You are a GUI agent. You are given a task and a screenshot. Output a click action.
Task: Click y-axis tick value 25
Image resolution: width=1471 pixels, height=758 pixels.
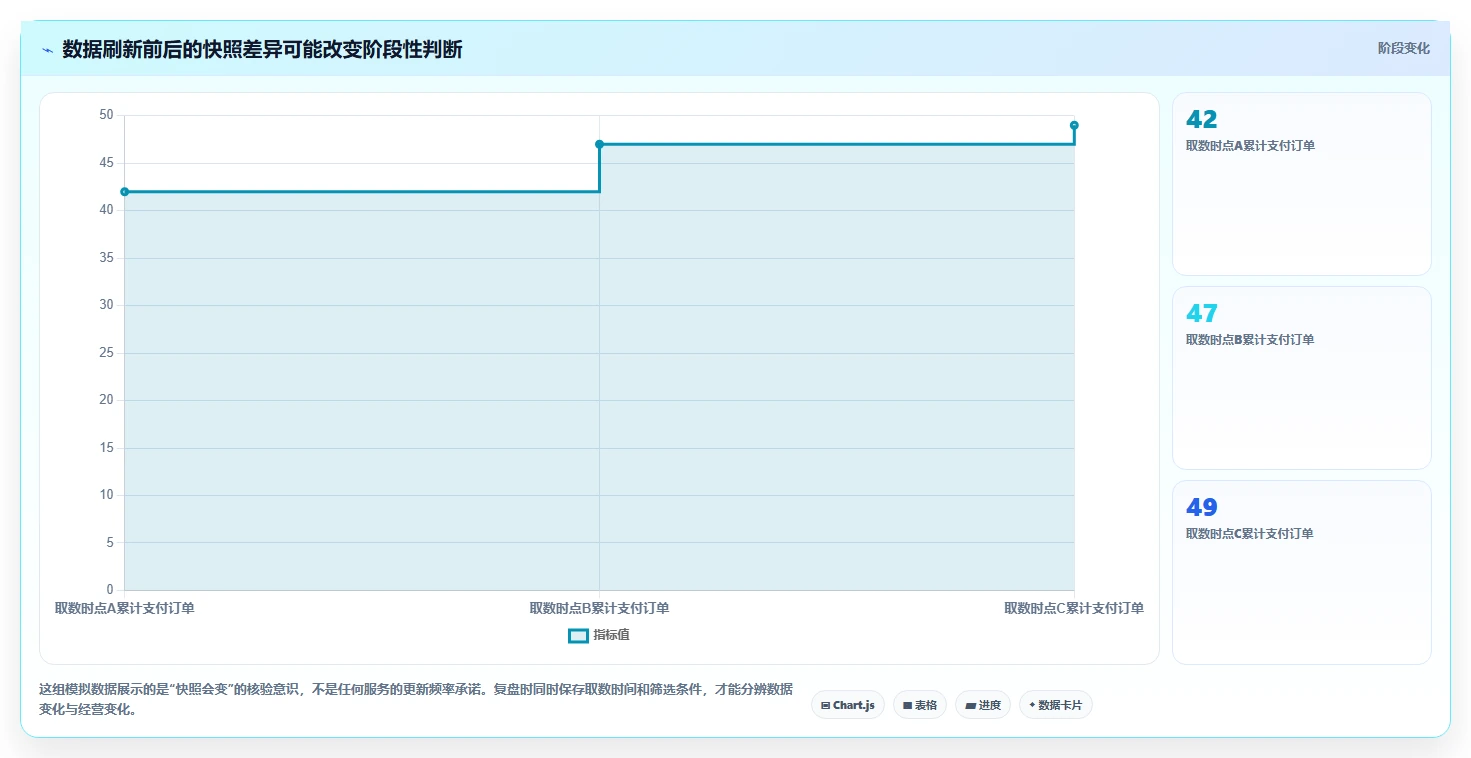point(106,353)
